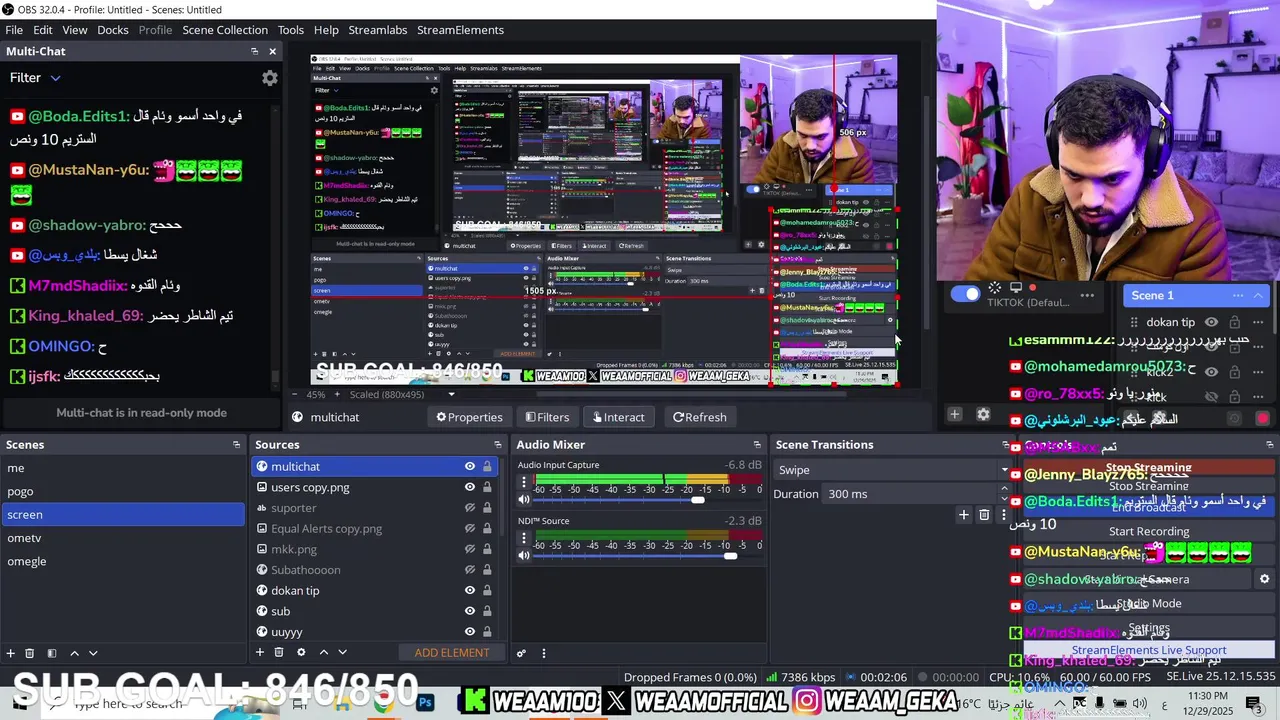Open Audio Mixer options menu dots

[543, 653]
